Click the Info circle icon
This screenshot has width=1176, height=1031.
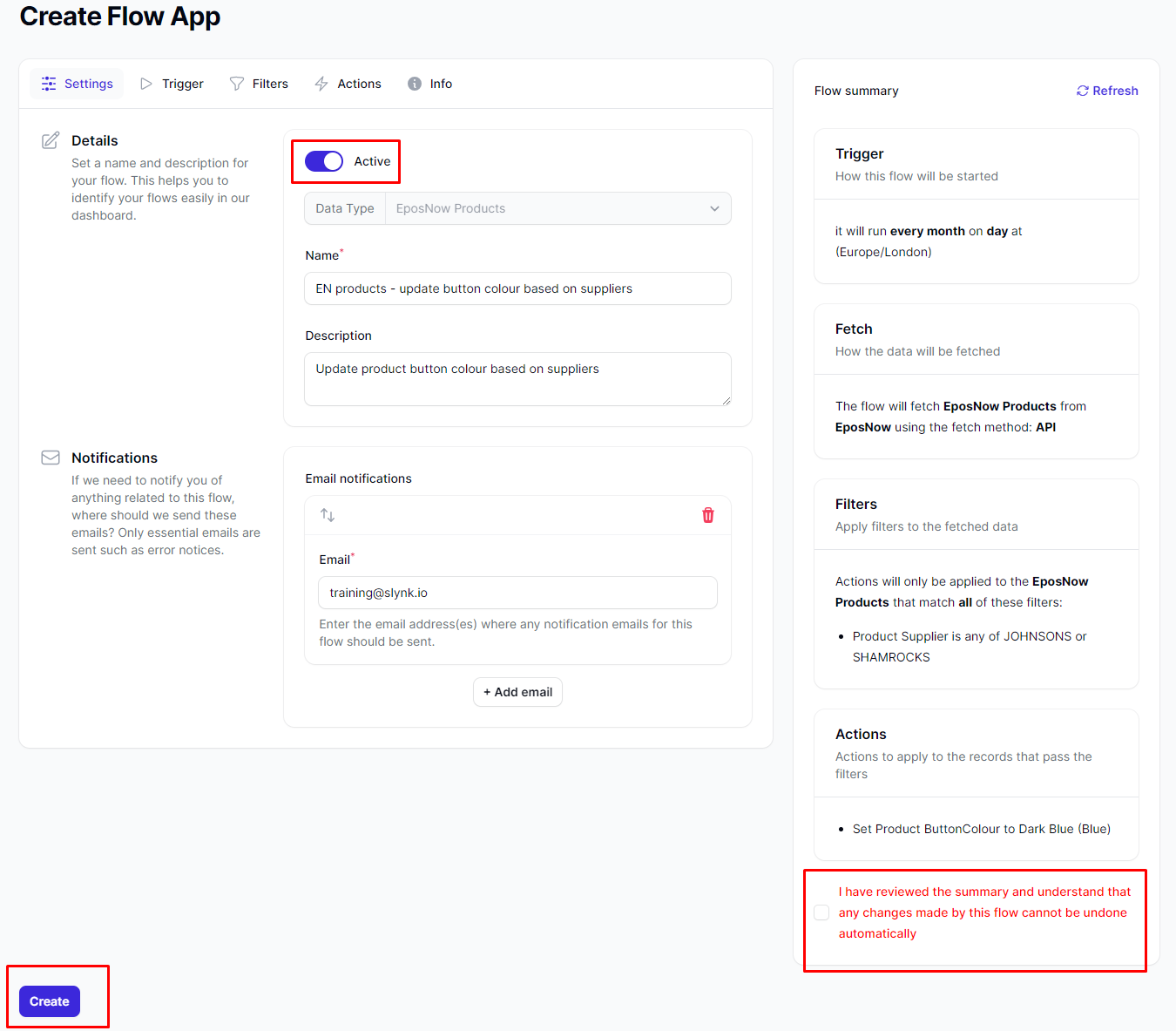[x=415, y=84]
